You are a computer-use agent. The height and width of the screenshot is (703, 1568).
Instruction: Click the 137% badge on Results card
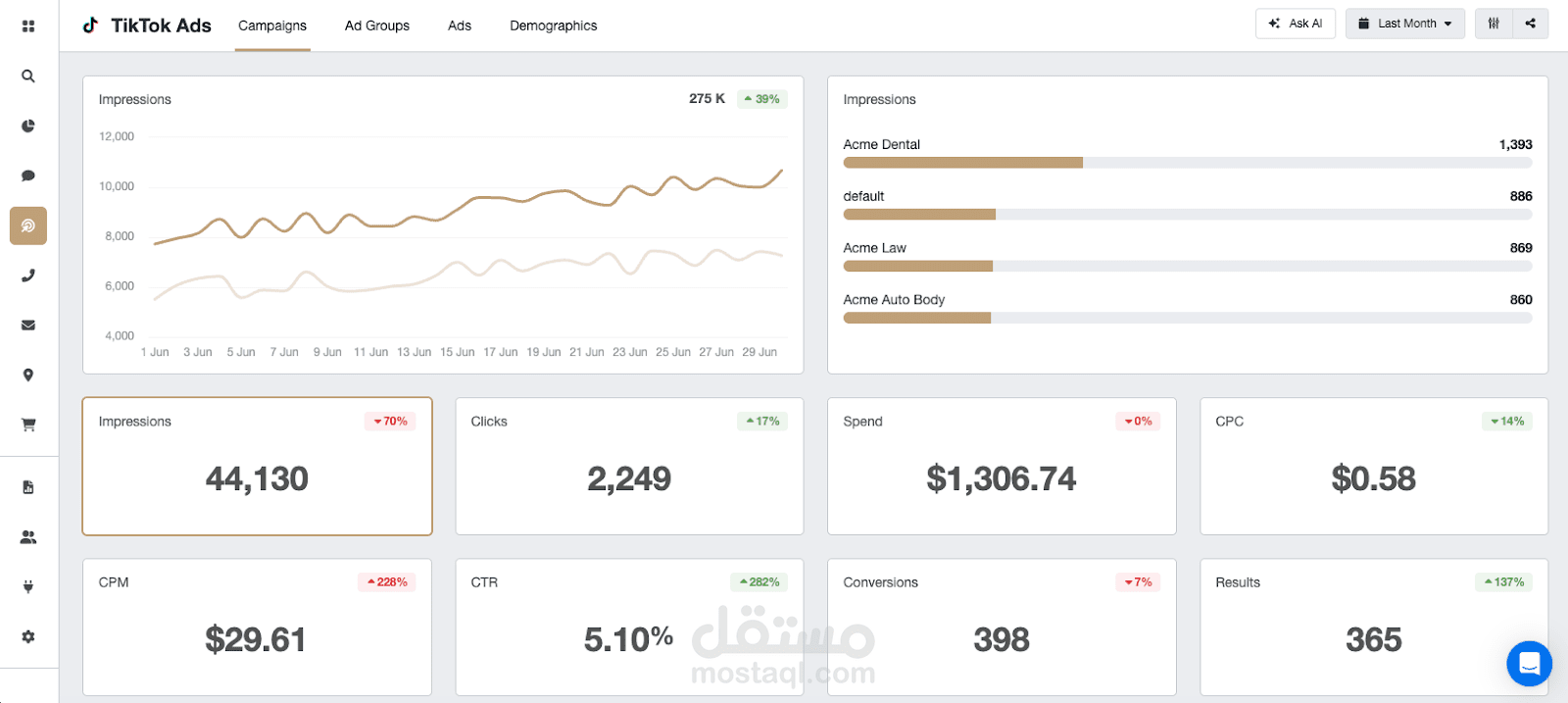(x=1504, y=582)
